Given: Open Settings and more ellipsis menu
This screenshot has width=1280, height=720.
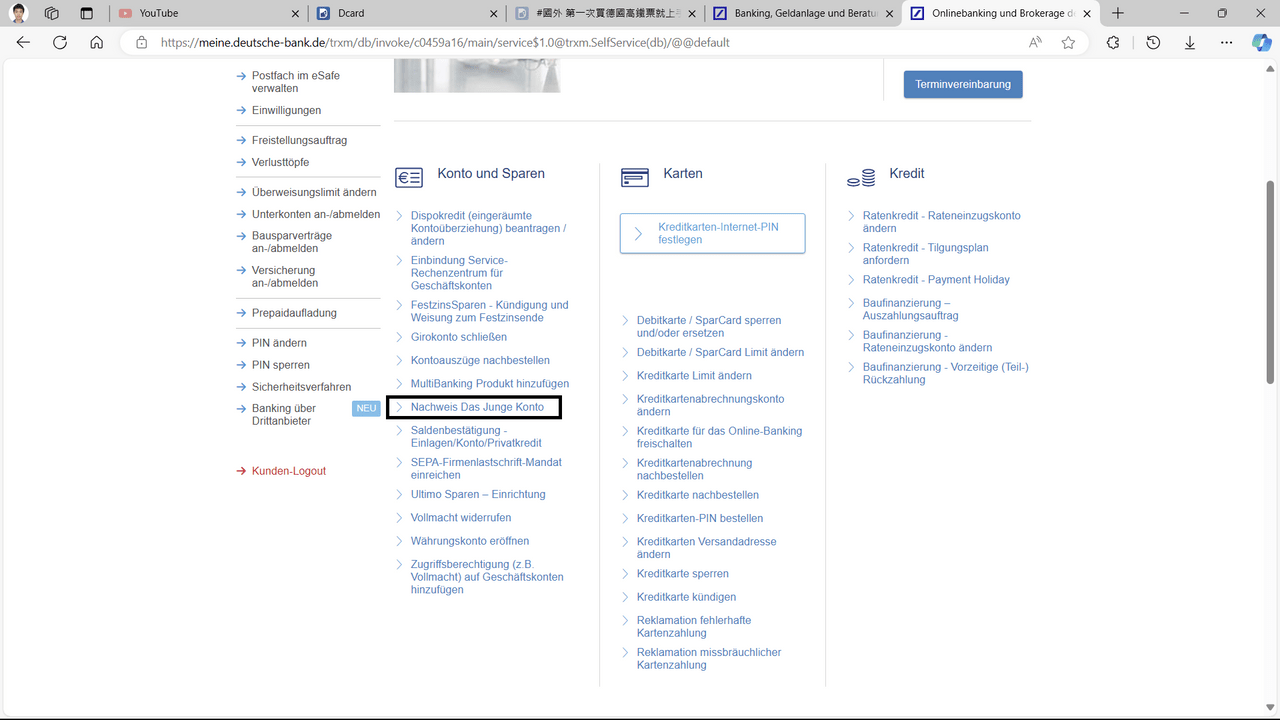Looking at the screenshot, I should (x=1227, y=43).
